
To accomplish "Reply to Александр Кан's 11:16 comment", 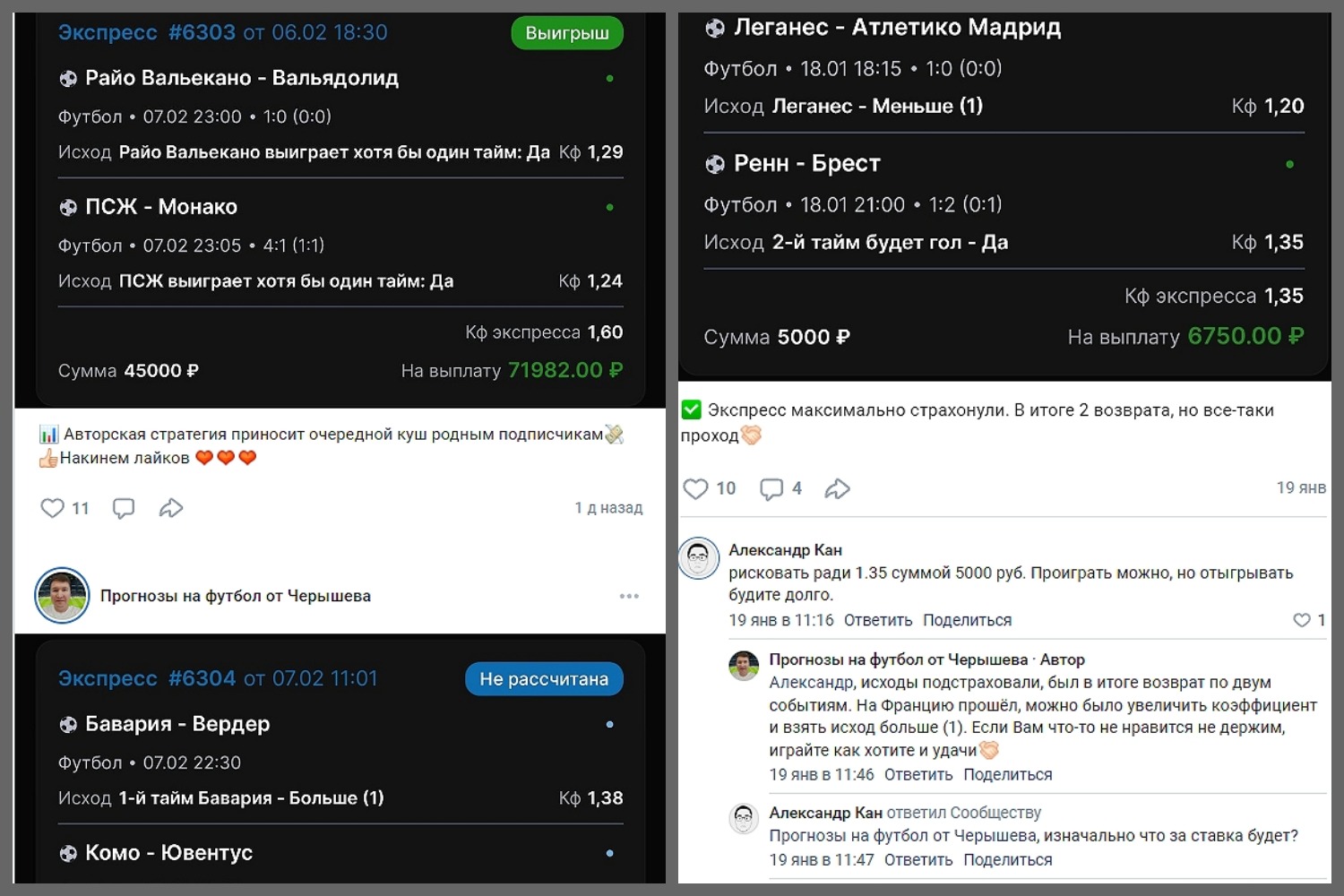I will pos(877,620).
